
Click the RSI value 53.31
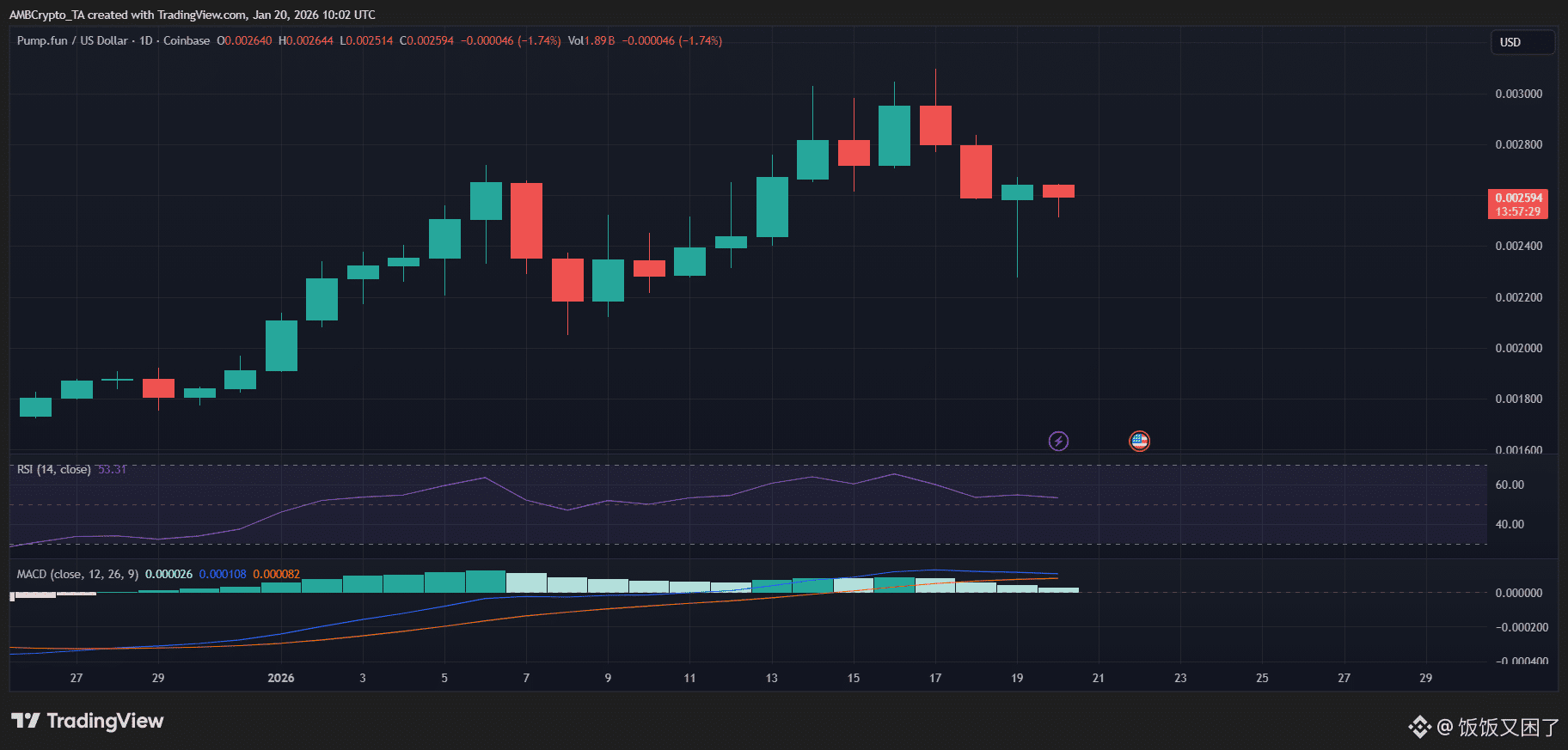click(x=112, y=469)
